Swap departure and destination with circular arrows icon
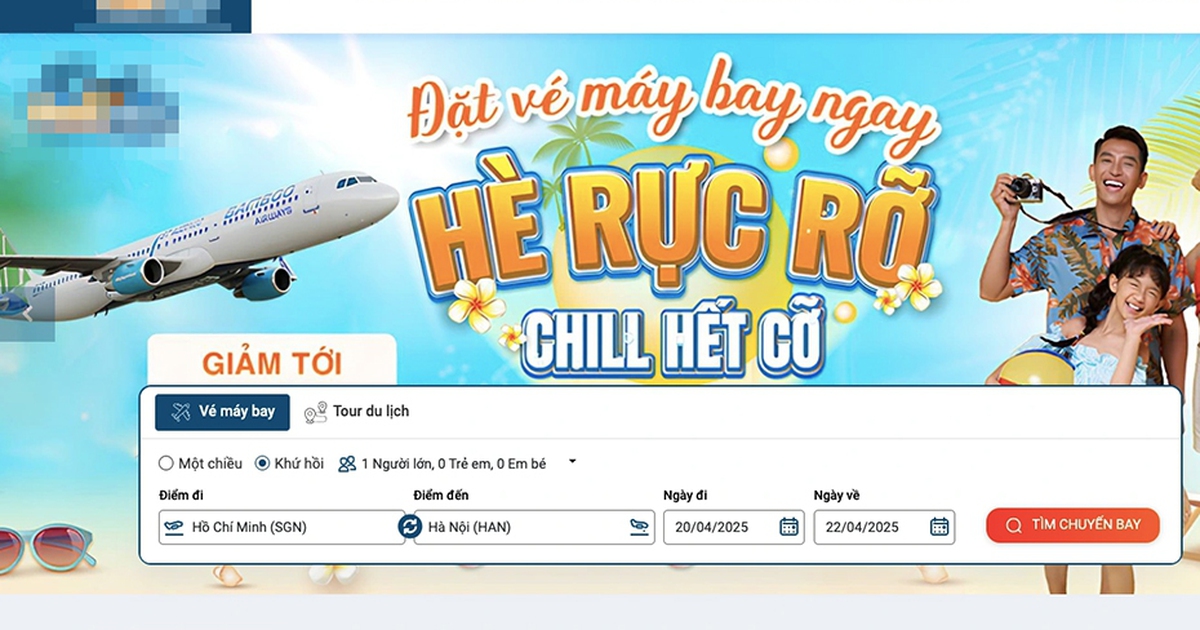Screen dimensions: 1200x630 point(409,526)
